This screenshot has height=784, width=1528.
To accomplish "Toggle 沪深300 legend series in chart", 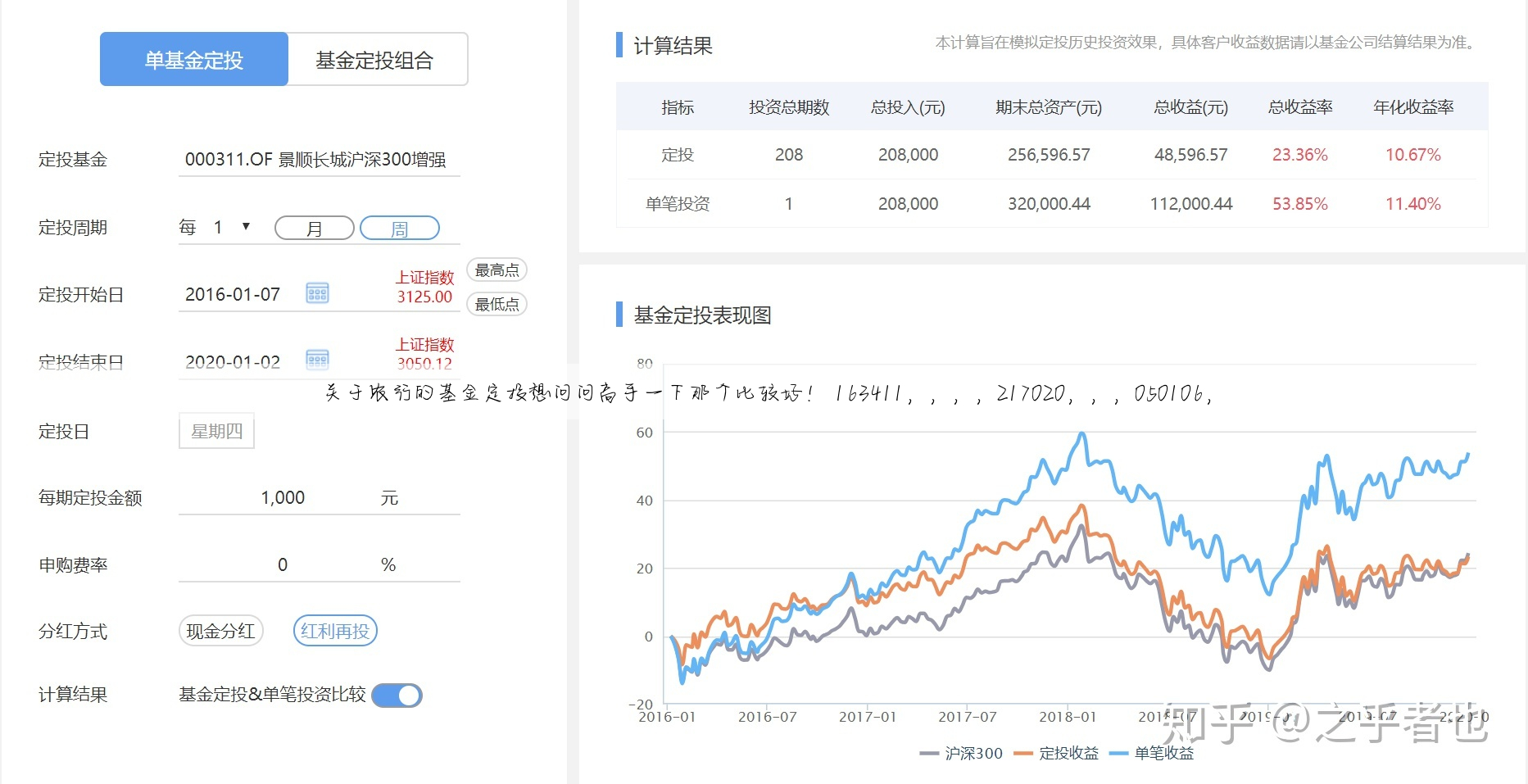I will pos(961,753).
